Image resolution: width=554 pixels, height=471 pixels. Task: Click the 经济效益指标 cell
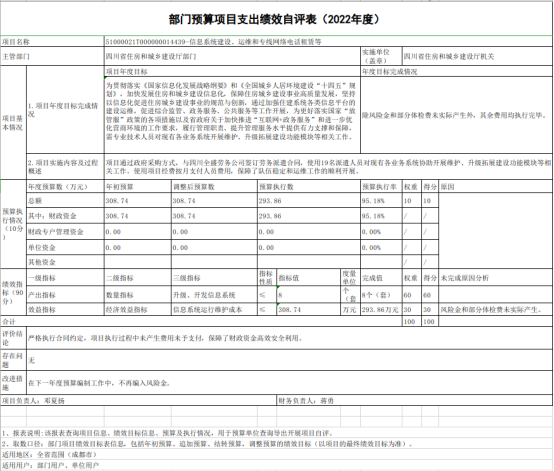point(138,310)
